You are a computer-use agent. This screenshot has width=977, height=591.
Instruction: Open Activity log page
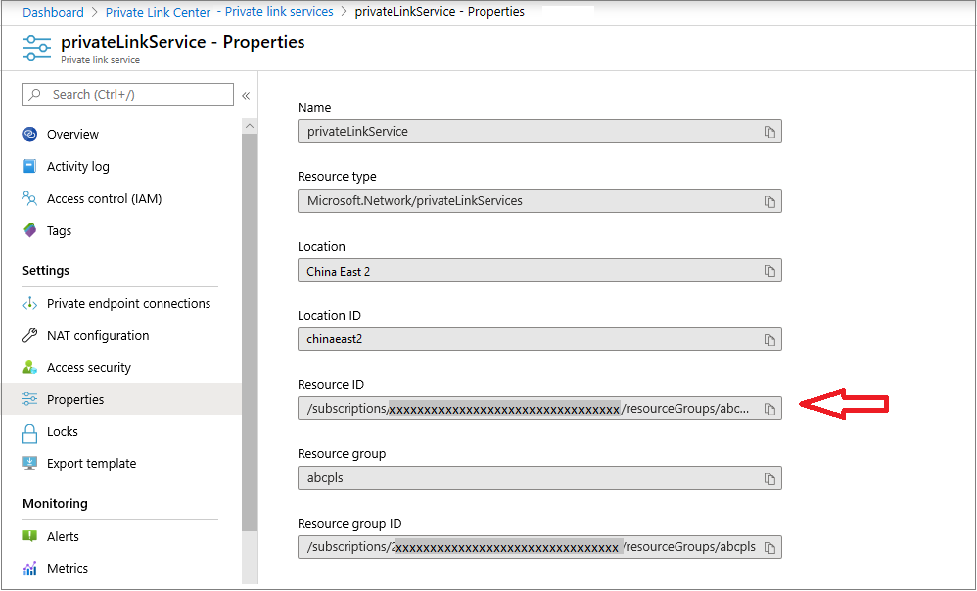click(78, 167)
